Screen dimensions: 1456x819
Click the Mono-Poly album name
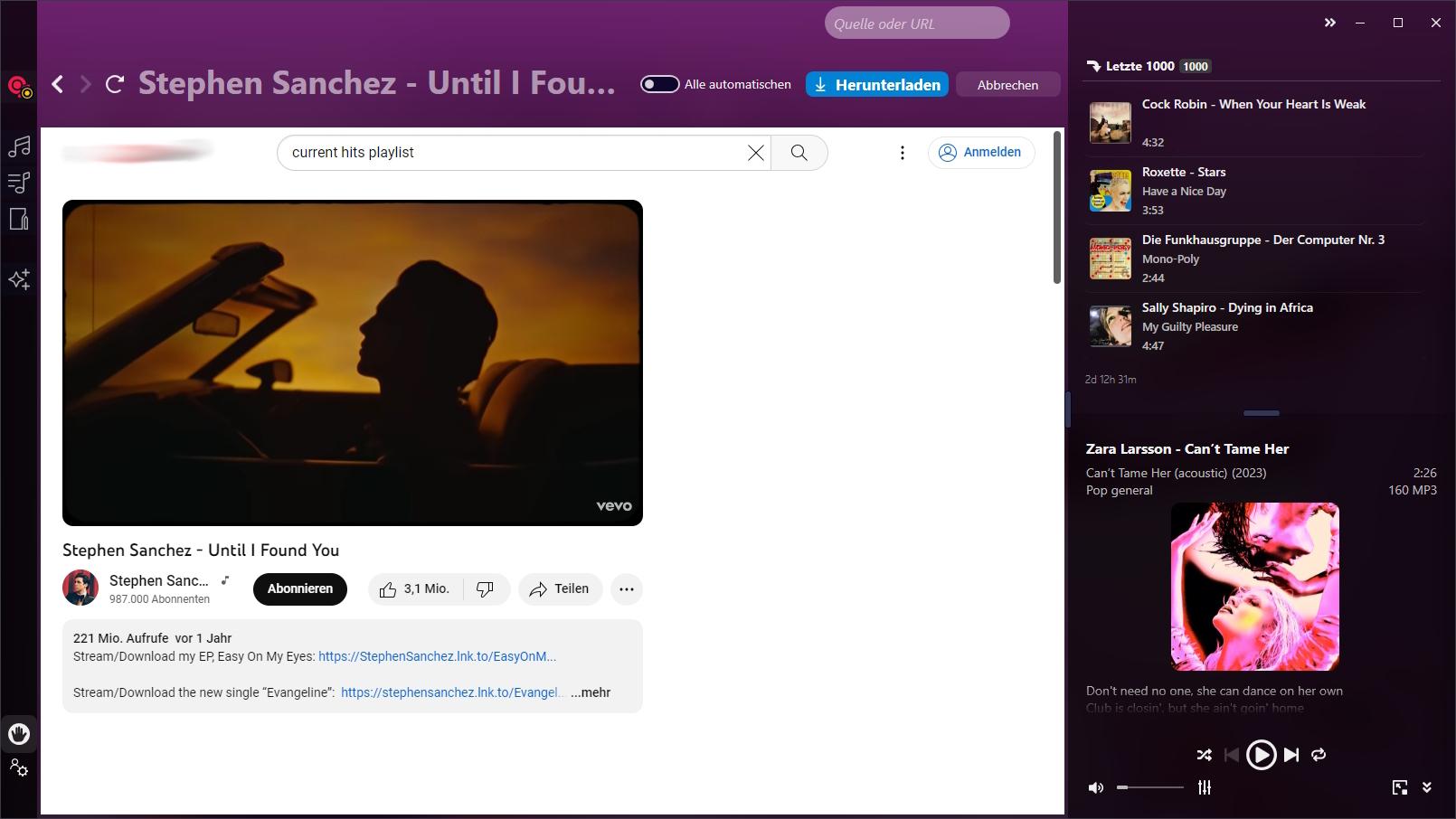(x=1170, y=259)
